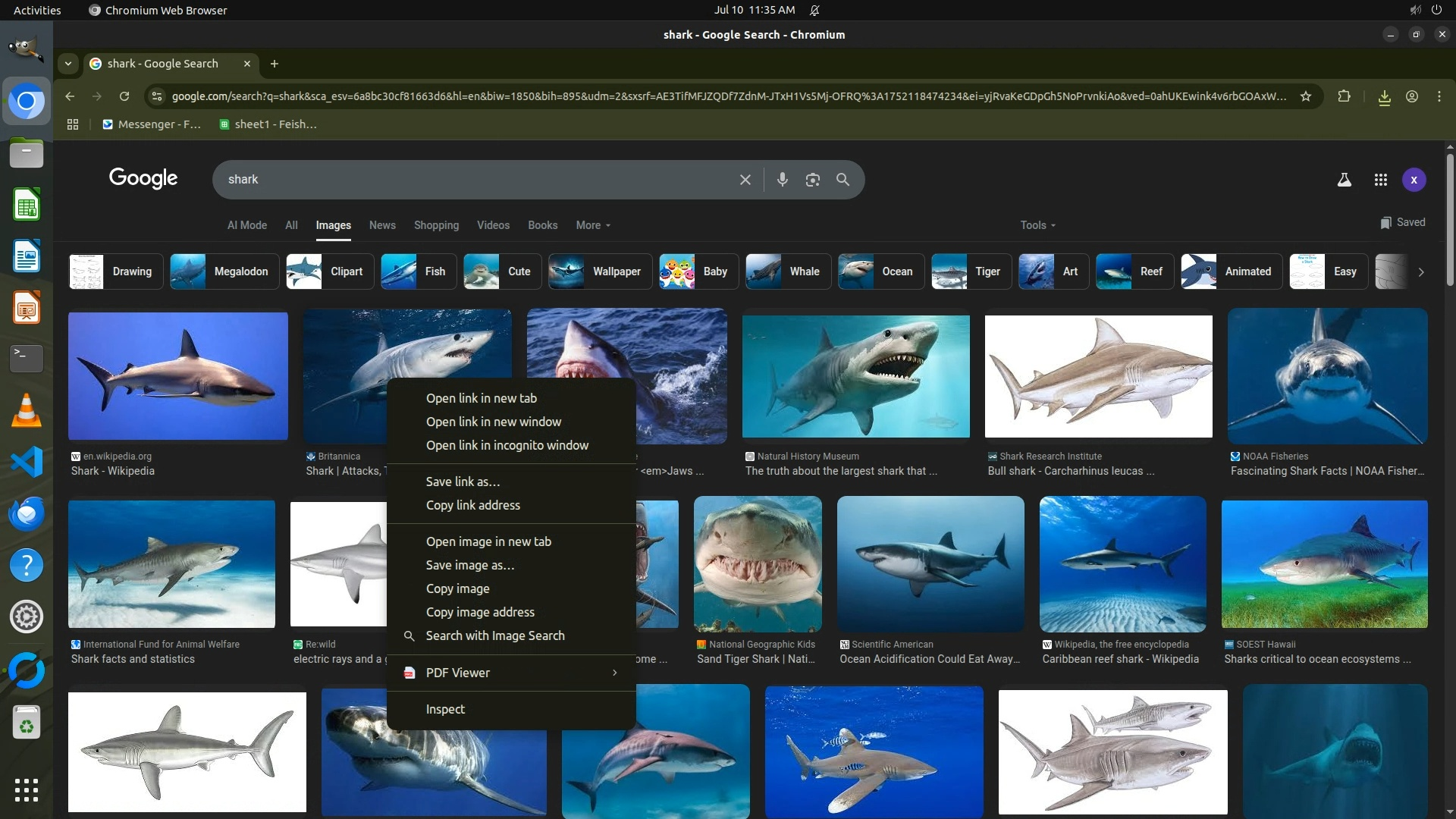This screenshot has height=819, width=1456.
Task: Select Save image as… menu entry
Action: tap(469, 565)
